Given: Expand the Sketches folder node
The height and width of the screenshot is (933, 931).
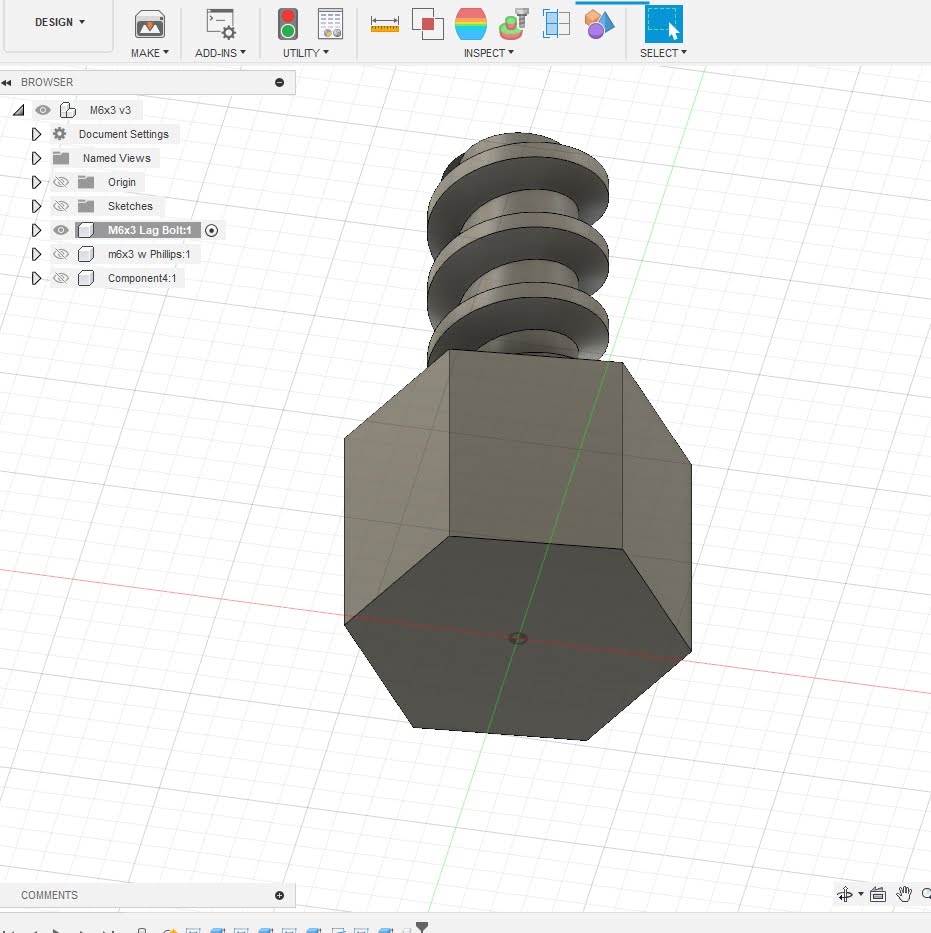Looking at the screenshot, I should (x=36, y=206).
